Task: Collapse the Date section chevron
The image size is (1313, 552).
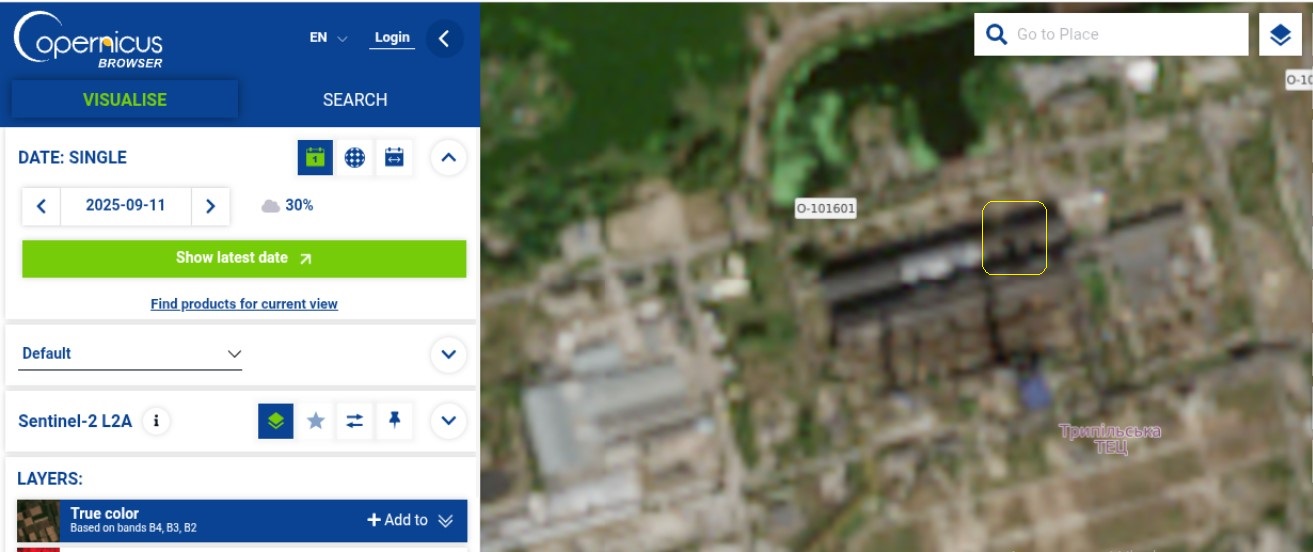Action: point(448,157)
